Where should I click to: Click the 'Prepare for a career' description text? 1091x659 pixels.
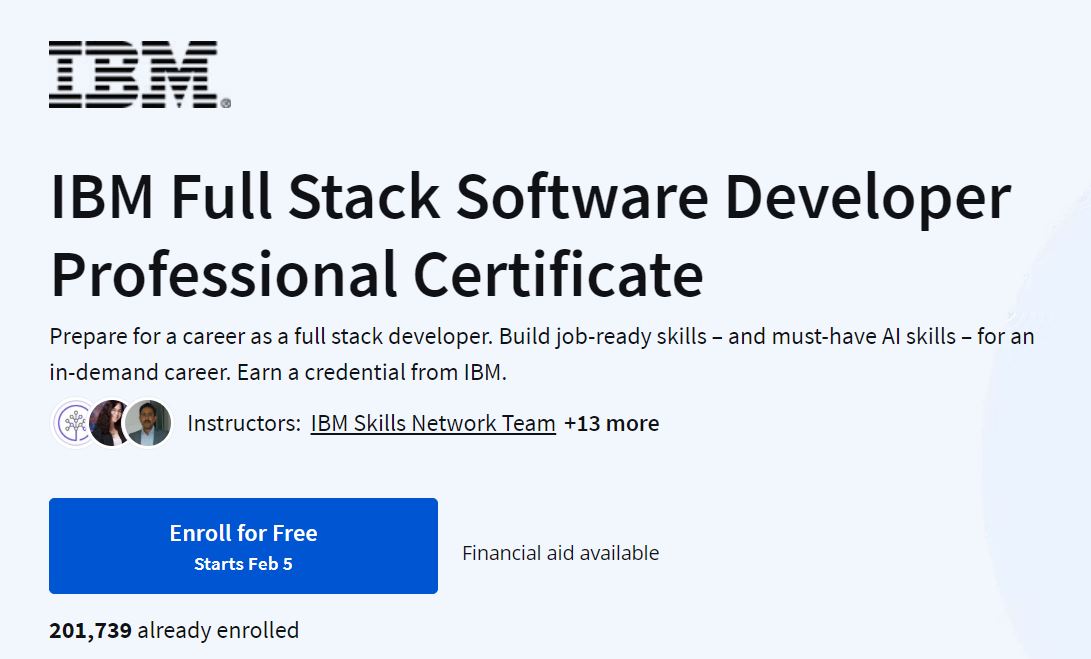pos(541,354)
